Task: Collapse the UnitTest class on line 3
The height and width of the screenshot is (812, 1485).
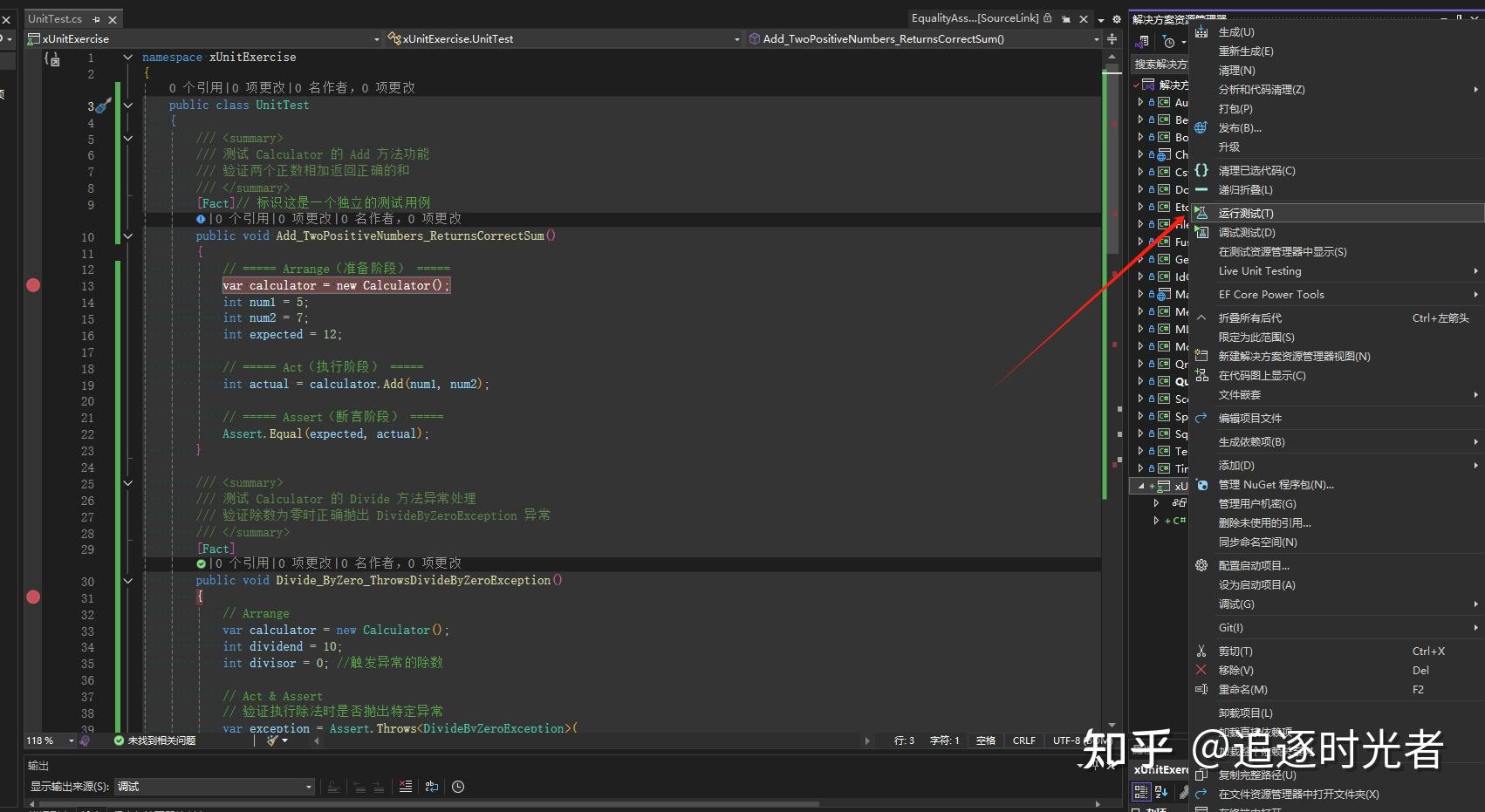Action: tap(128, 106)
